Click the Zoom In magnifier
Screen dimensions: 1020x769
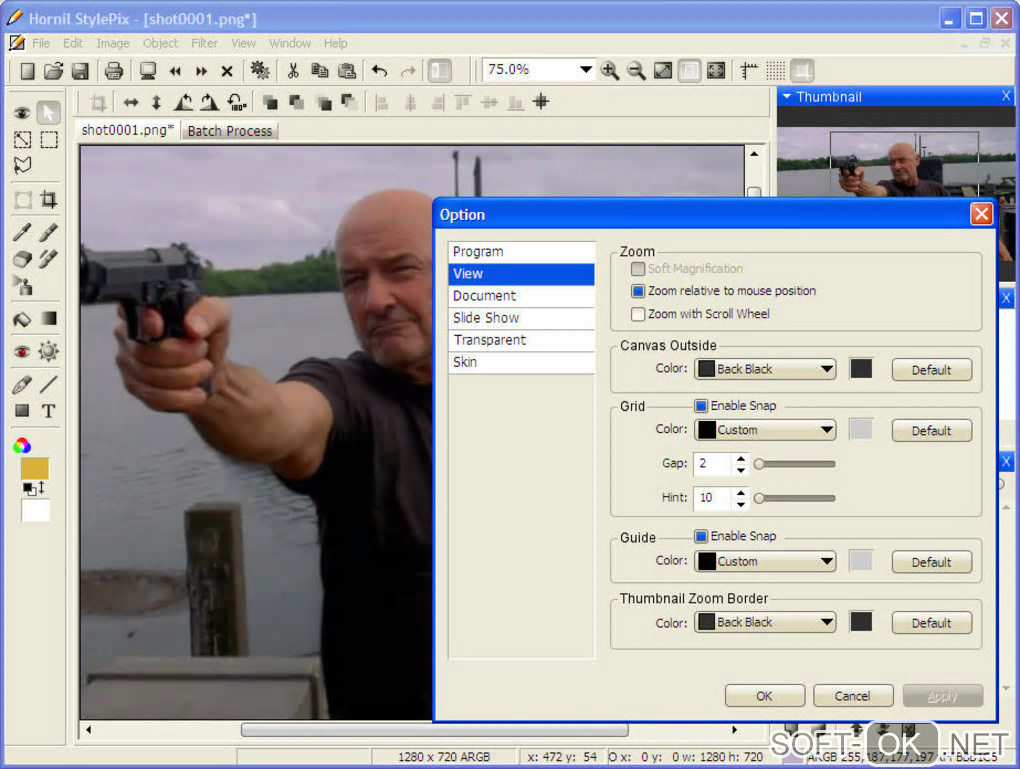[x=610, y=70]
